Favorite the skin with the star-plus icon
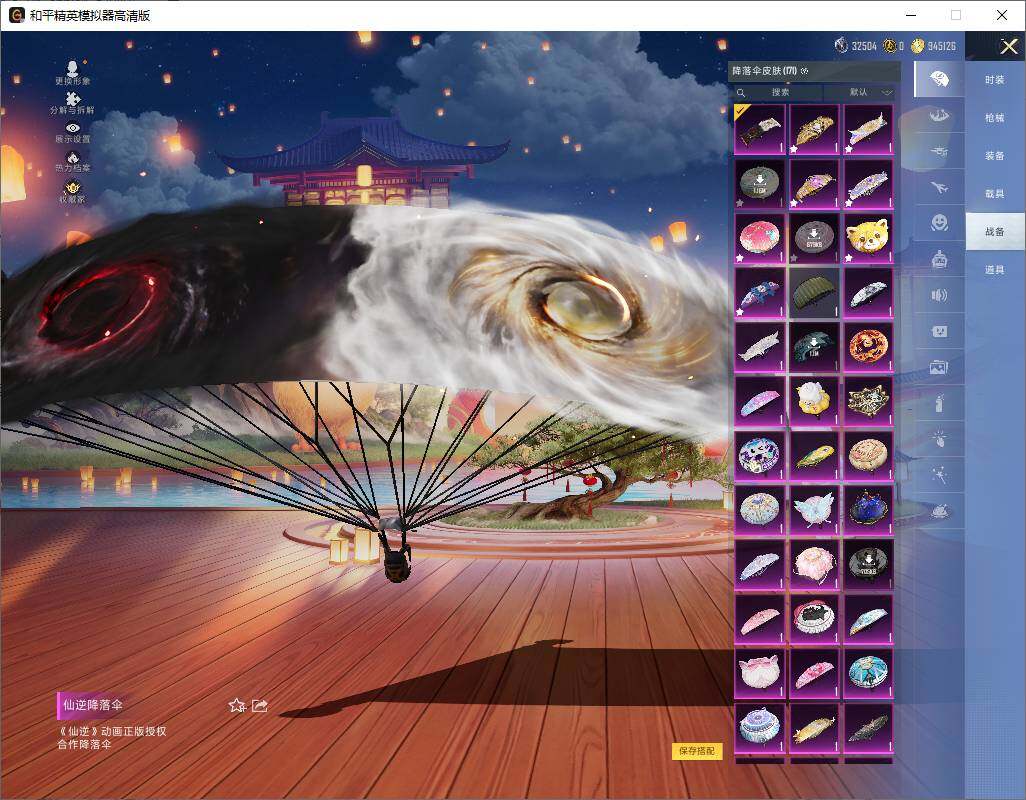 point(237,705)
